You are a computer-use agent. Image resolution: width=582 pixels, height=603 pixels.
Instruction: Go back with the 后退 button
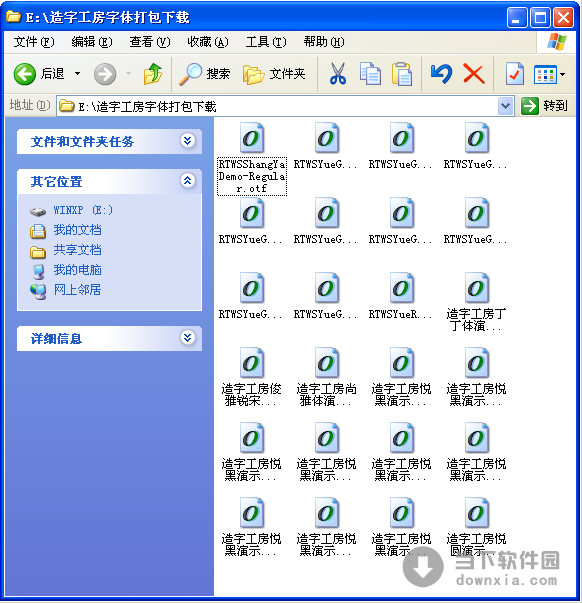pyautogui.click(x=39, y=74)
